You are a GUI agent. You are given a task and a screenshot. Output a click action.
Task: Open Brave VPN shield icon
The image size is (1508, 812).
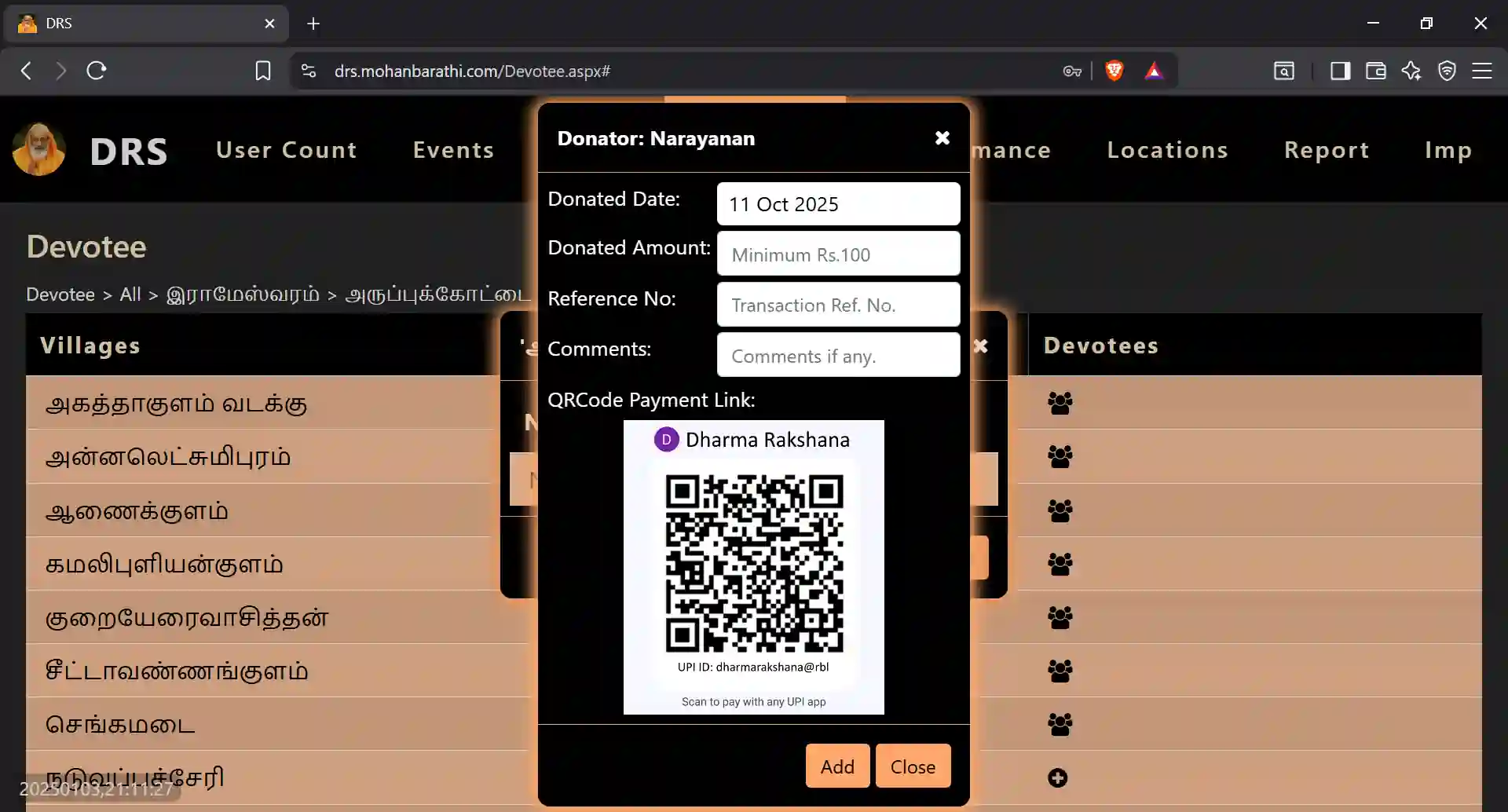(x=1447, y=71)
